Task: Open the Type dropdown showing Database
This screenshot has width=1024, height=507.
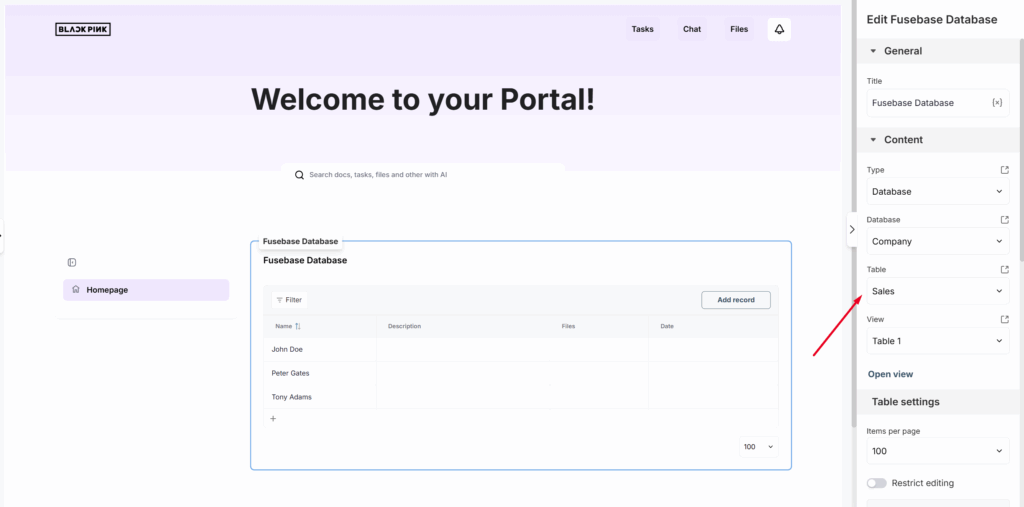Action: click(937, 191)
